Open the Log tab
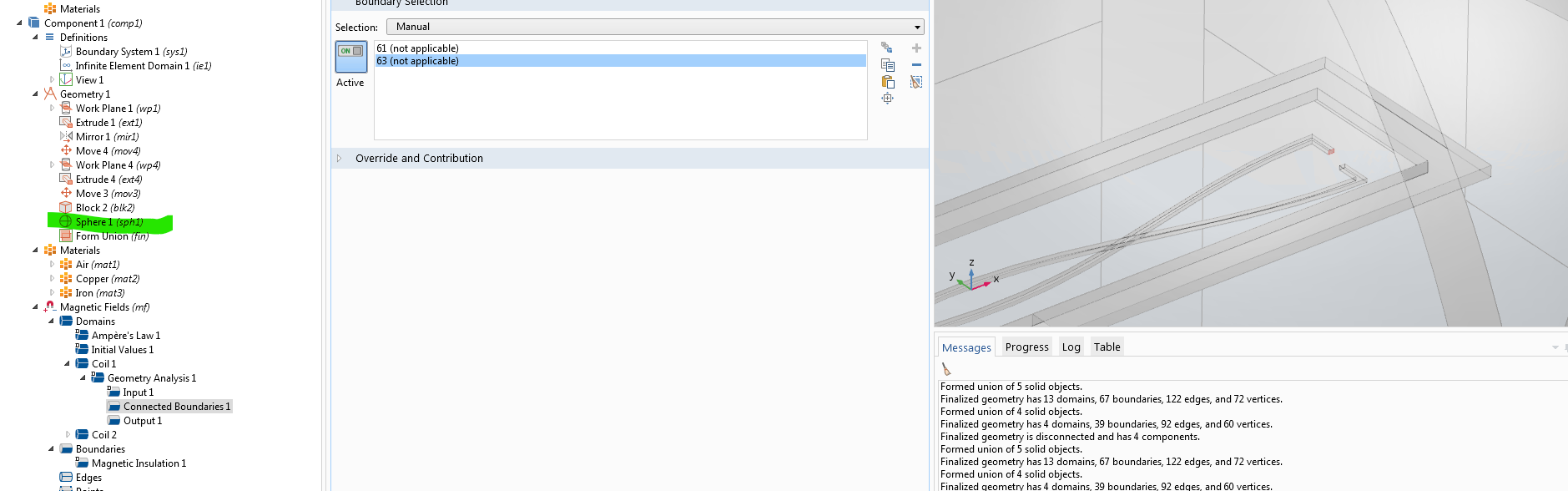This screenshot has height=491, width=1568. [x=1071, y=347]
